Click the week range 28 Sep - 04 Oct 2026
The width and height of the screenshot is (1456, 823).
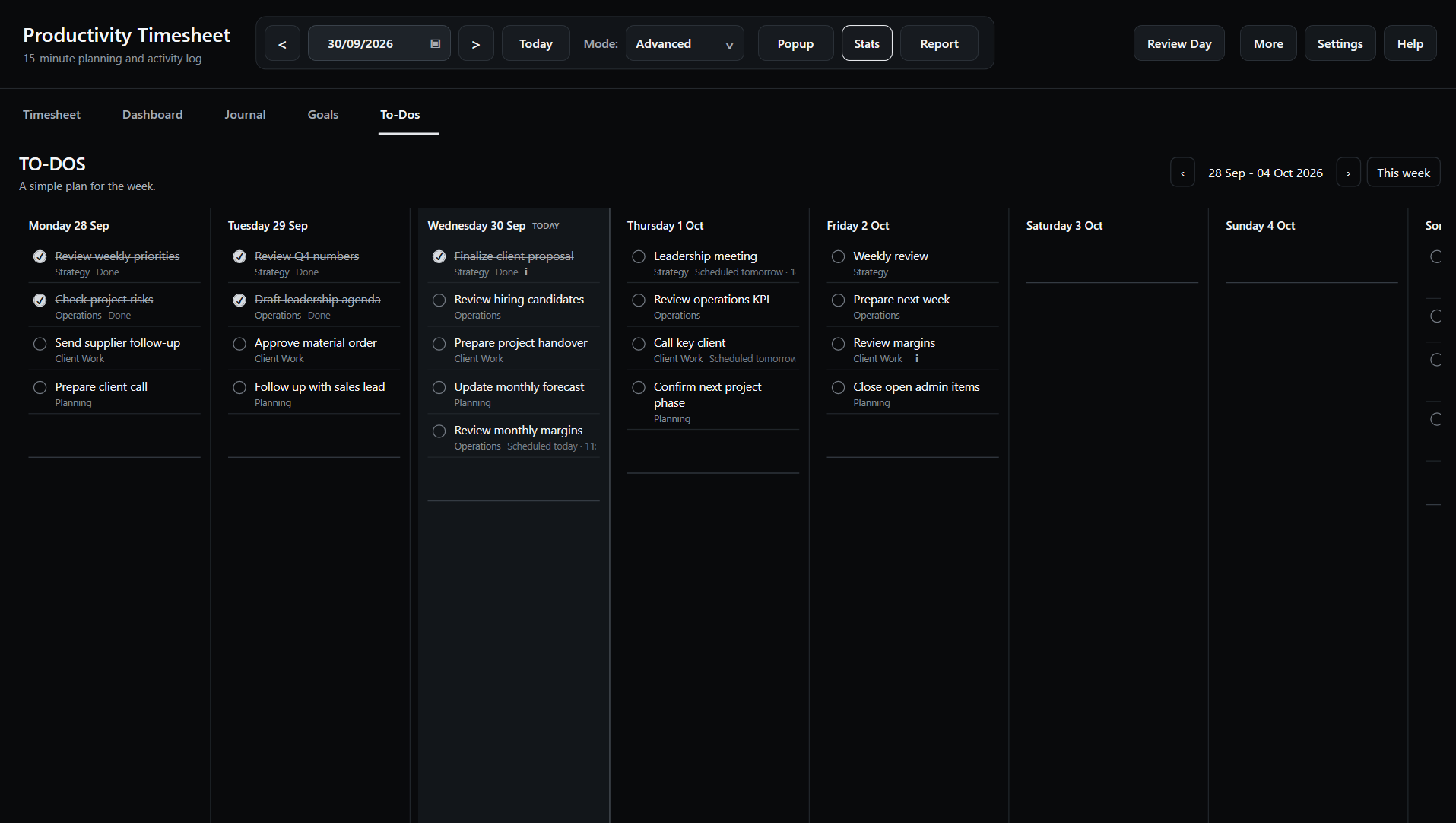pos(1265,173)
